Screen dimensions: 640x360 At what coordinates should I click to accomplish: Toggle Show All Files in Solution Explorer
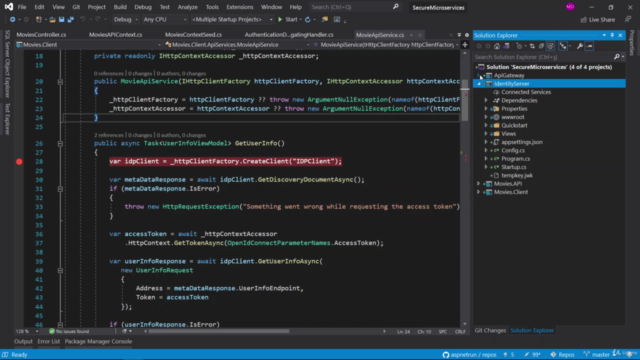550,46
